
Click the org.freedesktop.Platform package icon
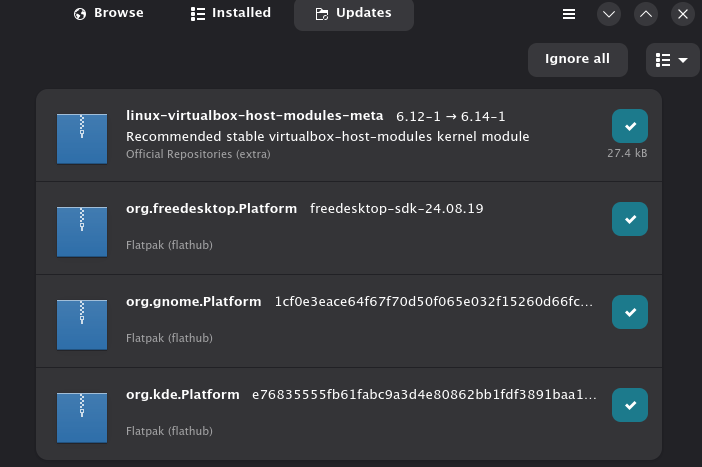click(82, 232)
